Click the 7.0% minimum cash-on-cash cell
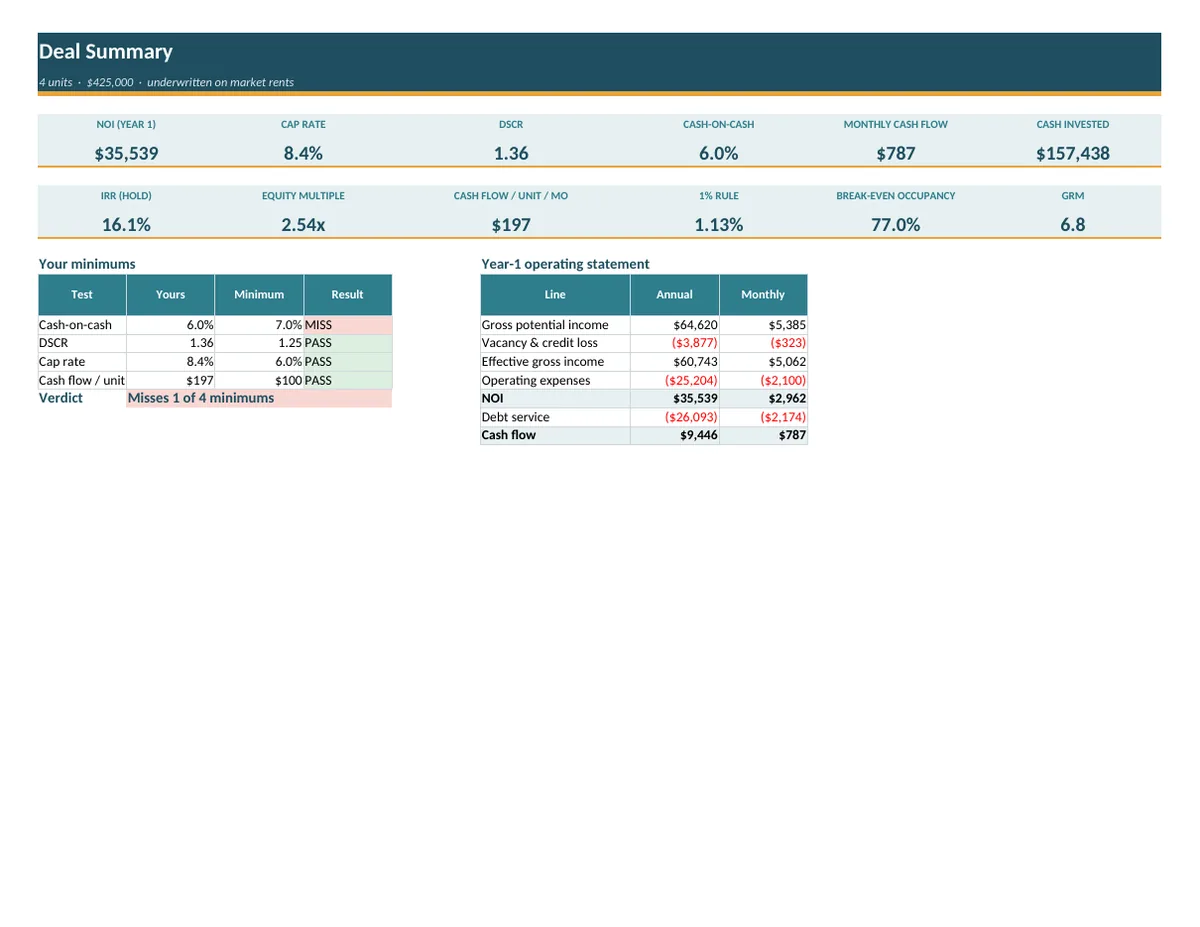This screenshot has width=1200, height=927. (259, 325)
